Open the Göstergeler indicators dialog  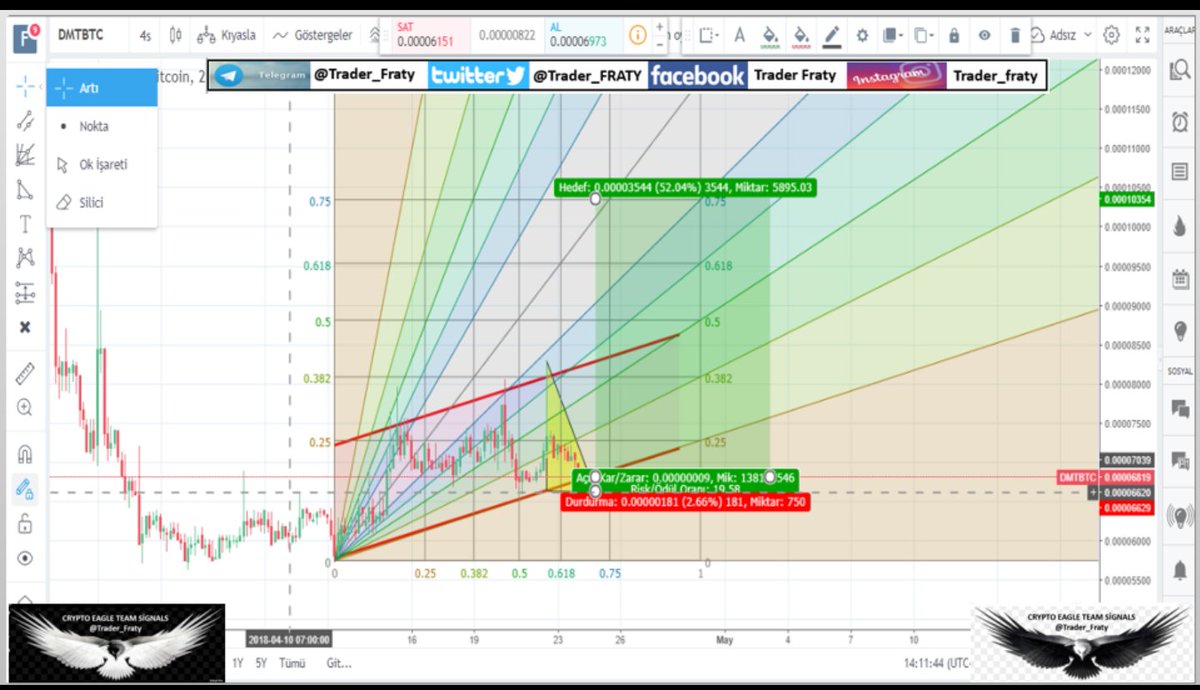pyautogui.click(x=312, y=35)
